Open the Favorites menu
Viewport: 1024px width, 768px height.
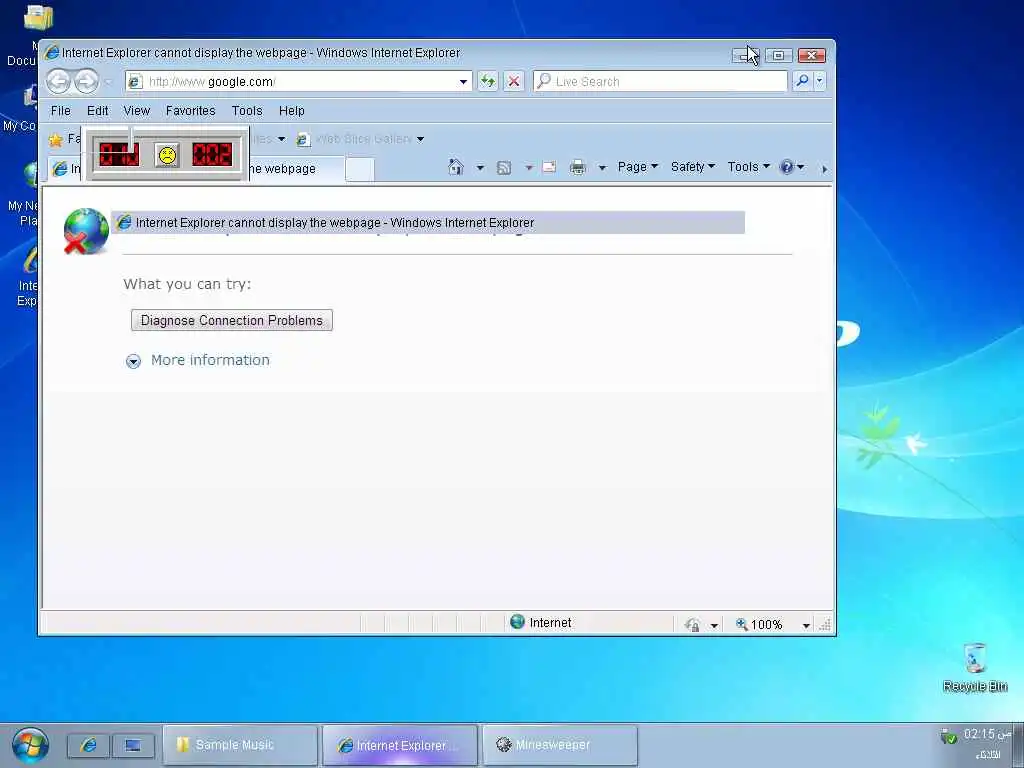pyautogui.click(x=190, y=111)
